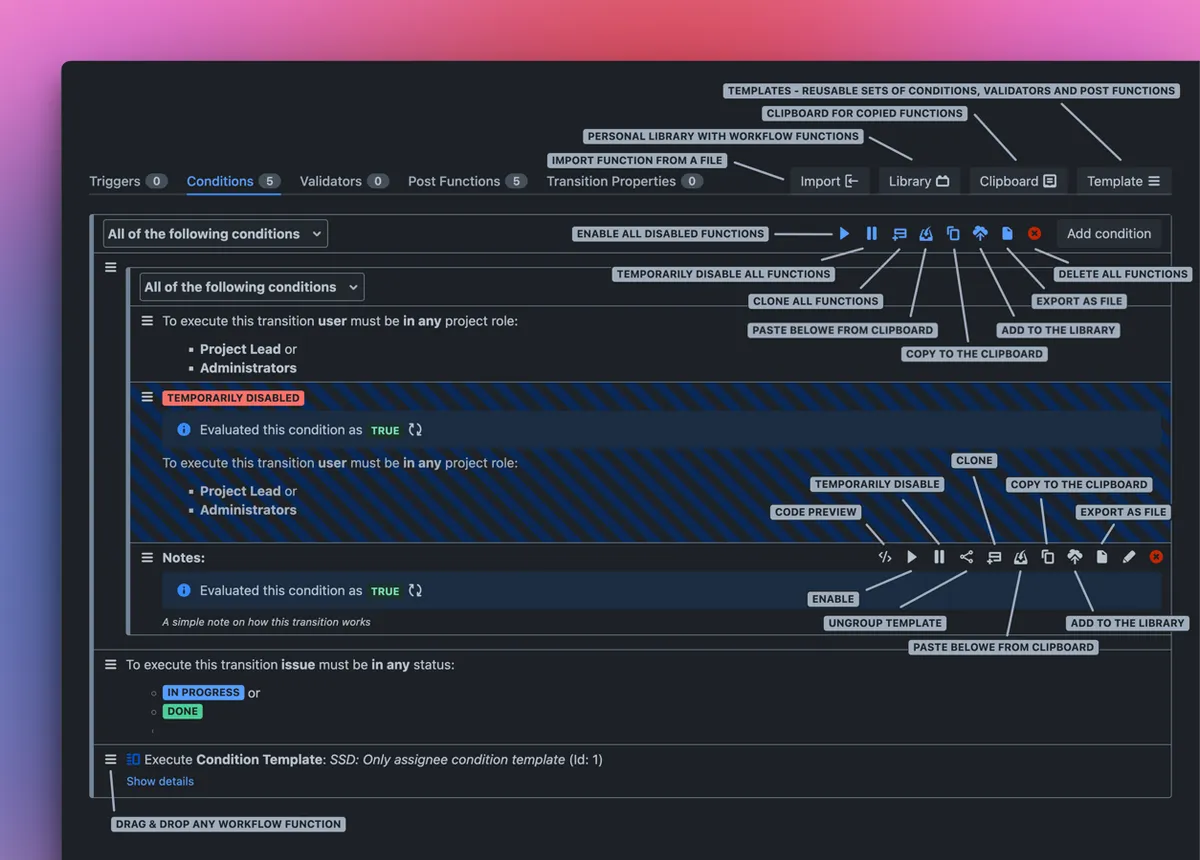1200x860 pixels.
Task: Click the Add condition button
Action: pyautogui.click(x=1109, y=234)
